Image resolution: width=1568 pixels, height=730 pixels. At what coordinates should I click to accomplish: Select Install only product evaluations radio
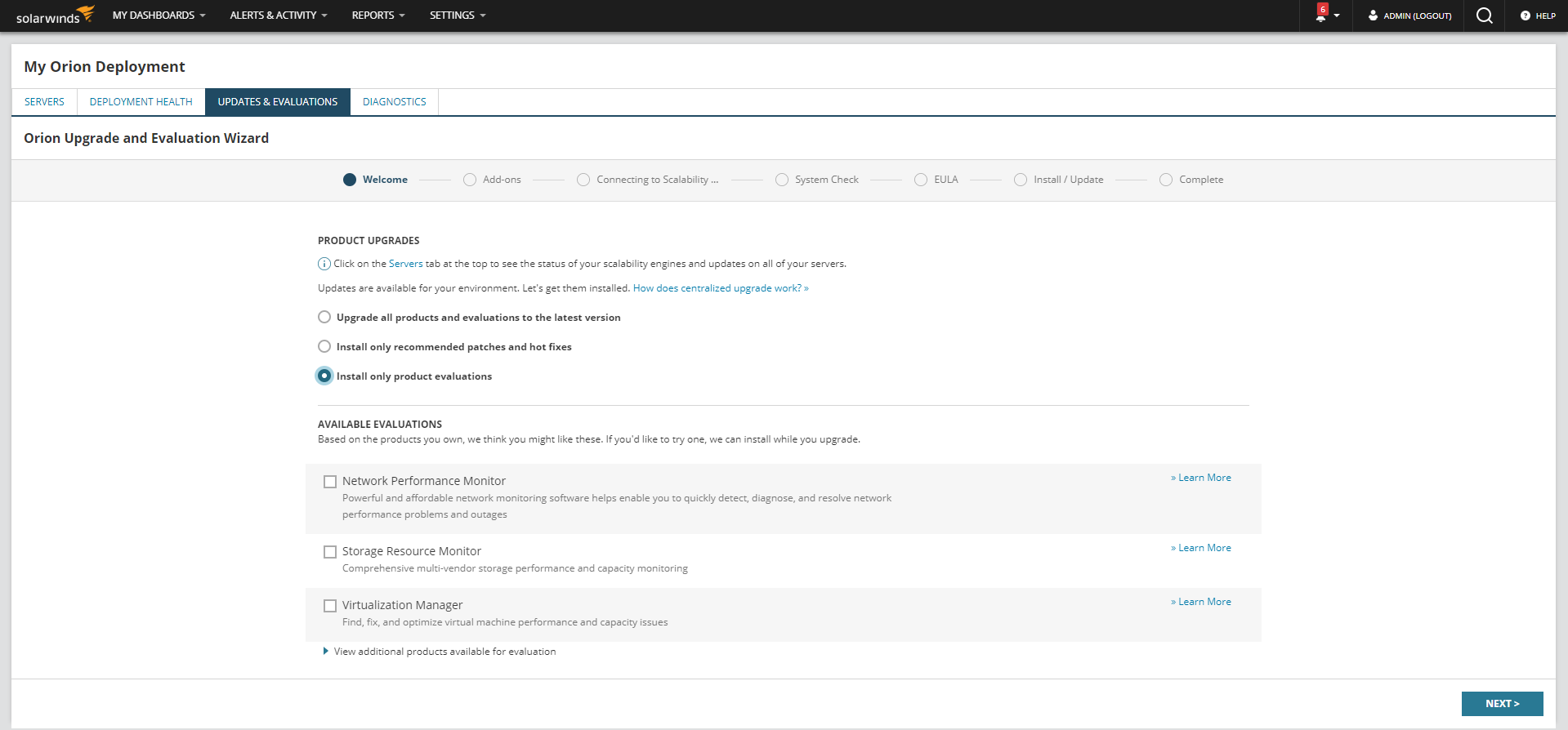tap(324, 376)
